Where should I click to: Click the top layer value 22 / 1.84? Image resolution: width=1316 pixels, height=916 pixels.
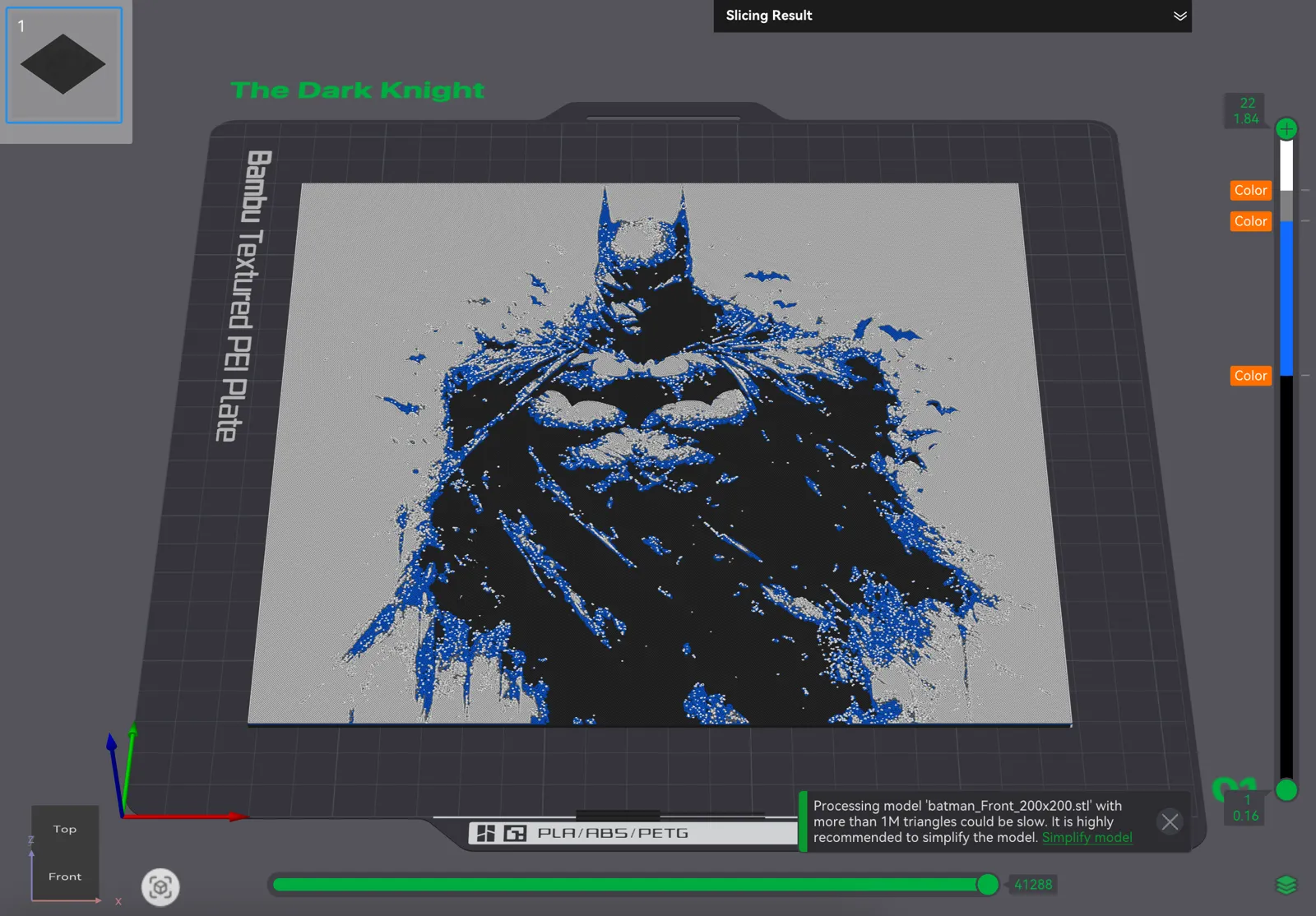point(1246,111)
